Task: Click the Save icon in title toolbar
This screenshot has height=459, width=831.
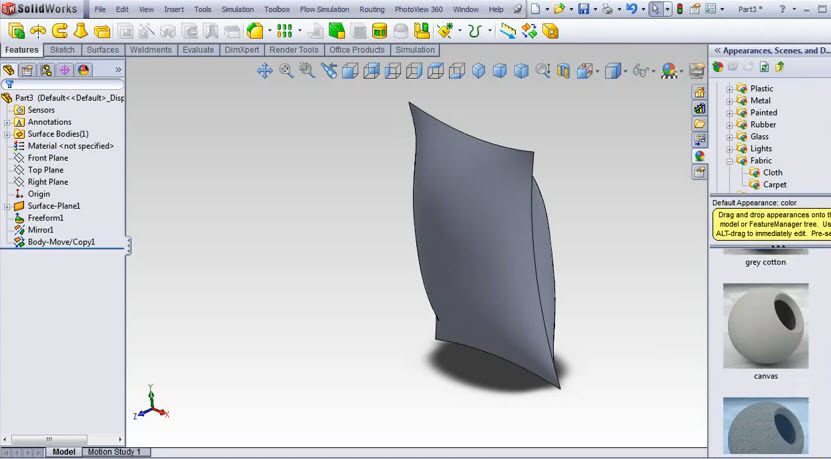Action: coord(584,9)
